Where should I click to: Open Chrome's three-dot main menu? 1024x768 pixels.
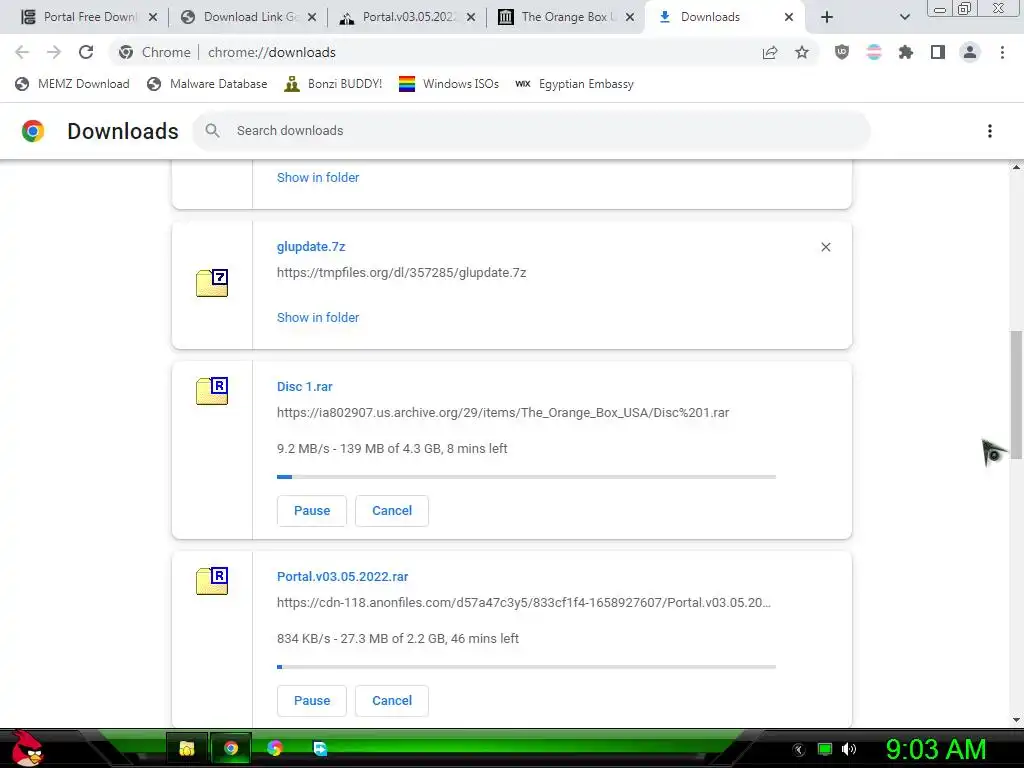[x=1002, y=52]
